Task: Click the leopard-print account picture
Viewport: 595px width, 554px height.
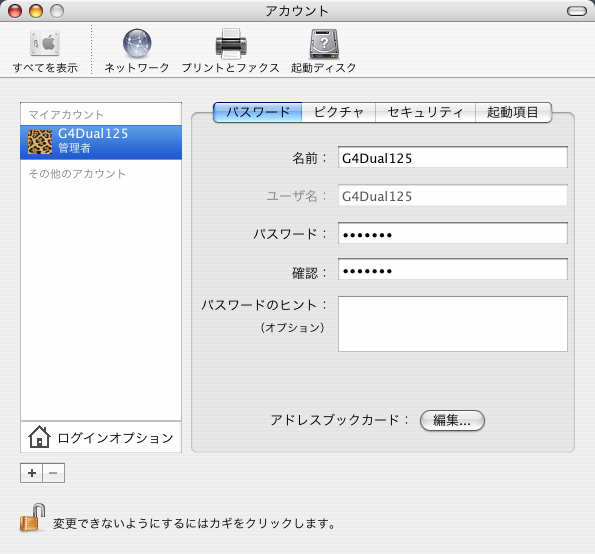Action: (x=40, y=142)
